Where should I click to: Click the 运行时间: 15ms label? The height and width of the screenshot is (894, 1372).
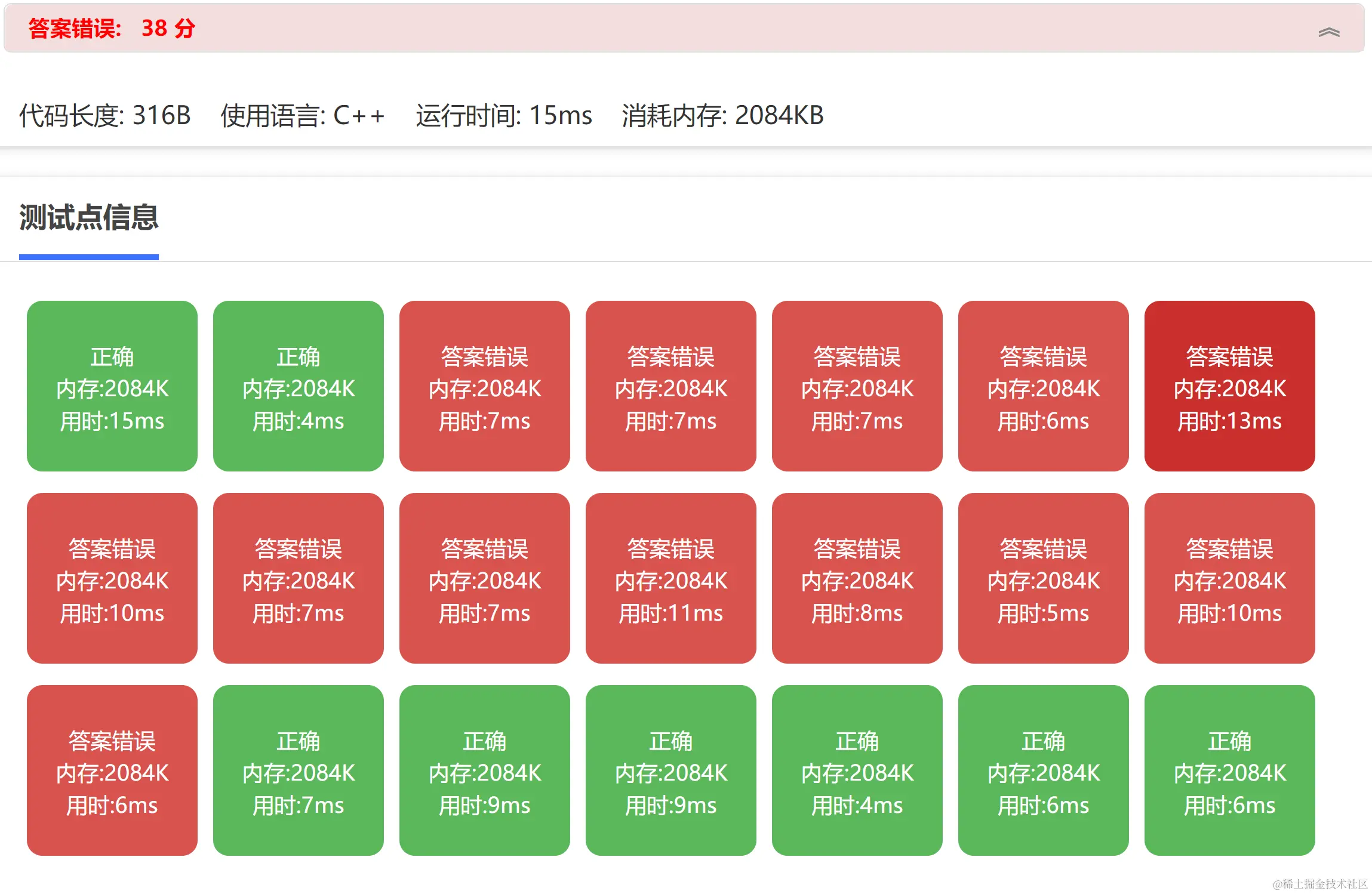(503, 115)
